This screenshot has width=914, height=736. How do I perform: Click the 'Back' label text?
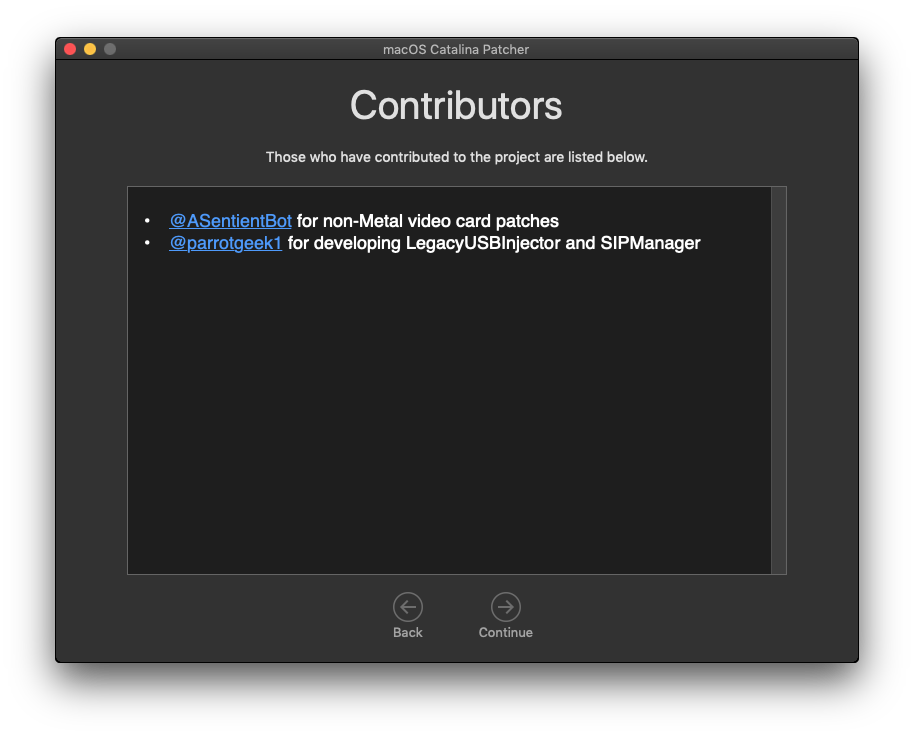(407, 632)
